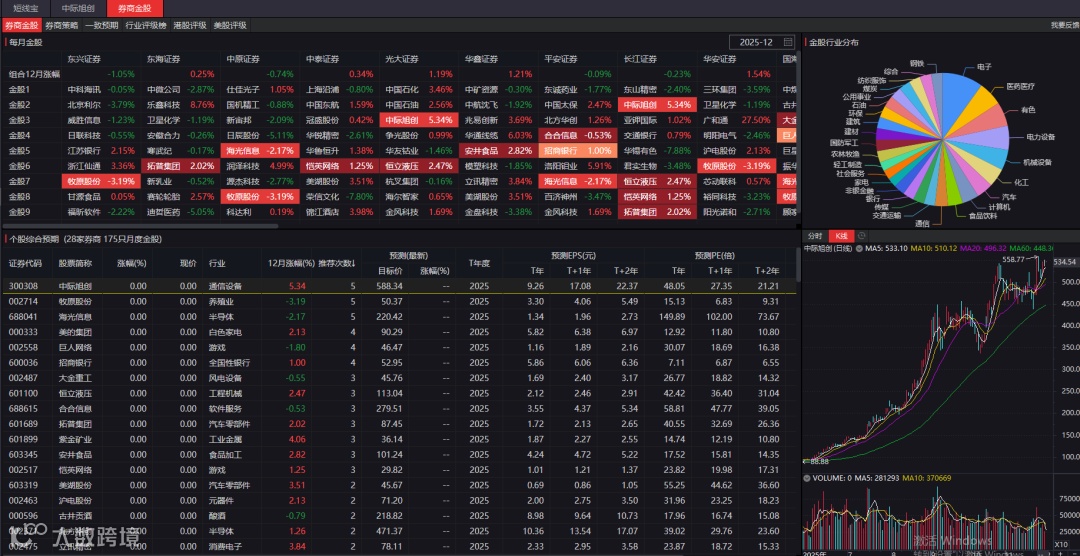Image resolution: width=1080 pixels, height=556 pixels.
Task: Click the 我要反馈 feedback link
Action: point(1065,25)
